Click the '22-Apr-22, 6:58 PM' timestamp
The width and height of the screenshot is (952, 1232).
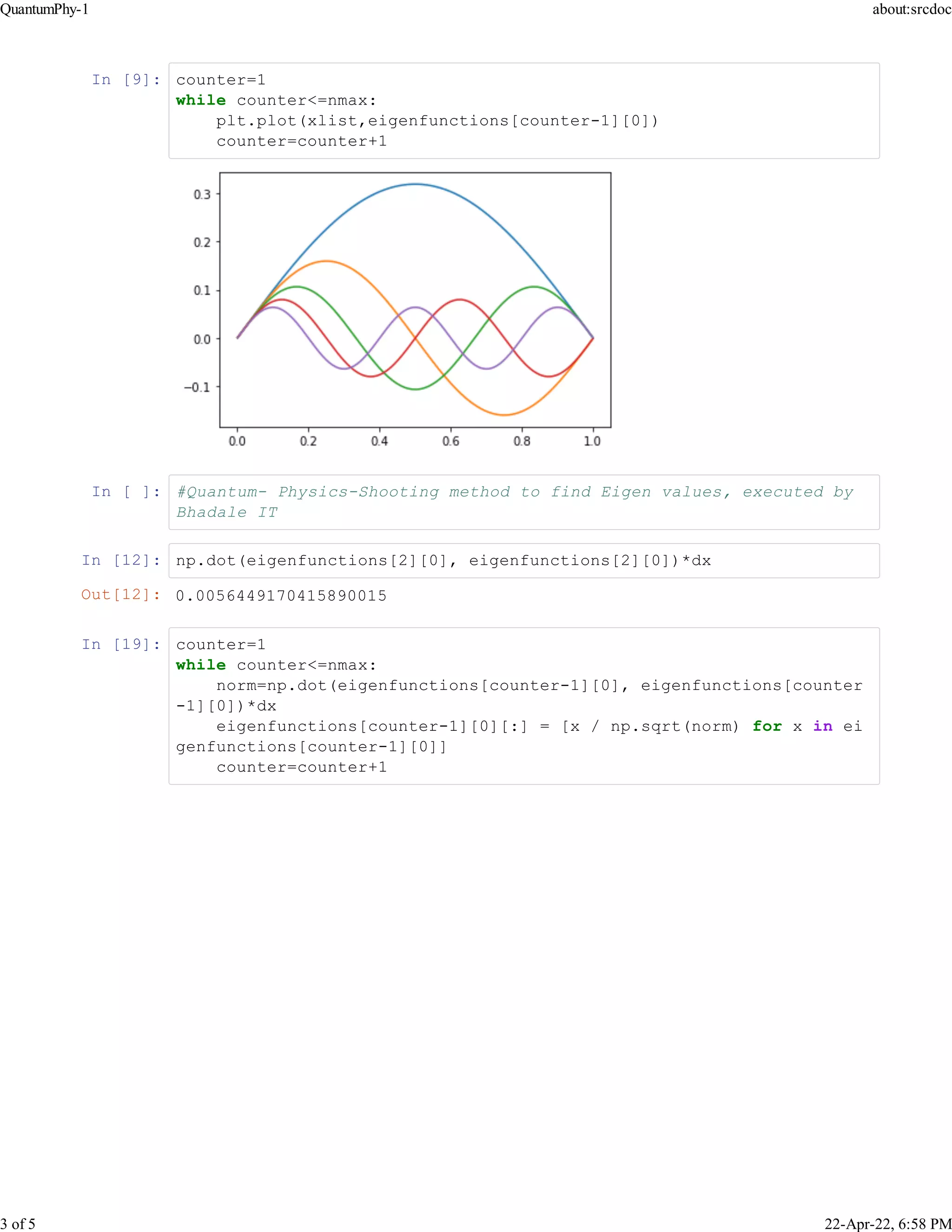tap(888, 1224)
